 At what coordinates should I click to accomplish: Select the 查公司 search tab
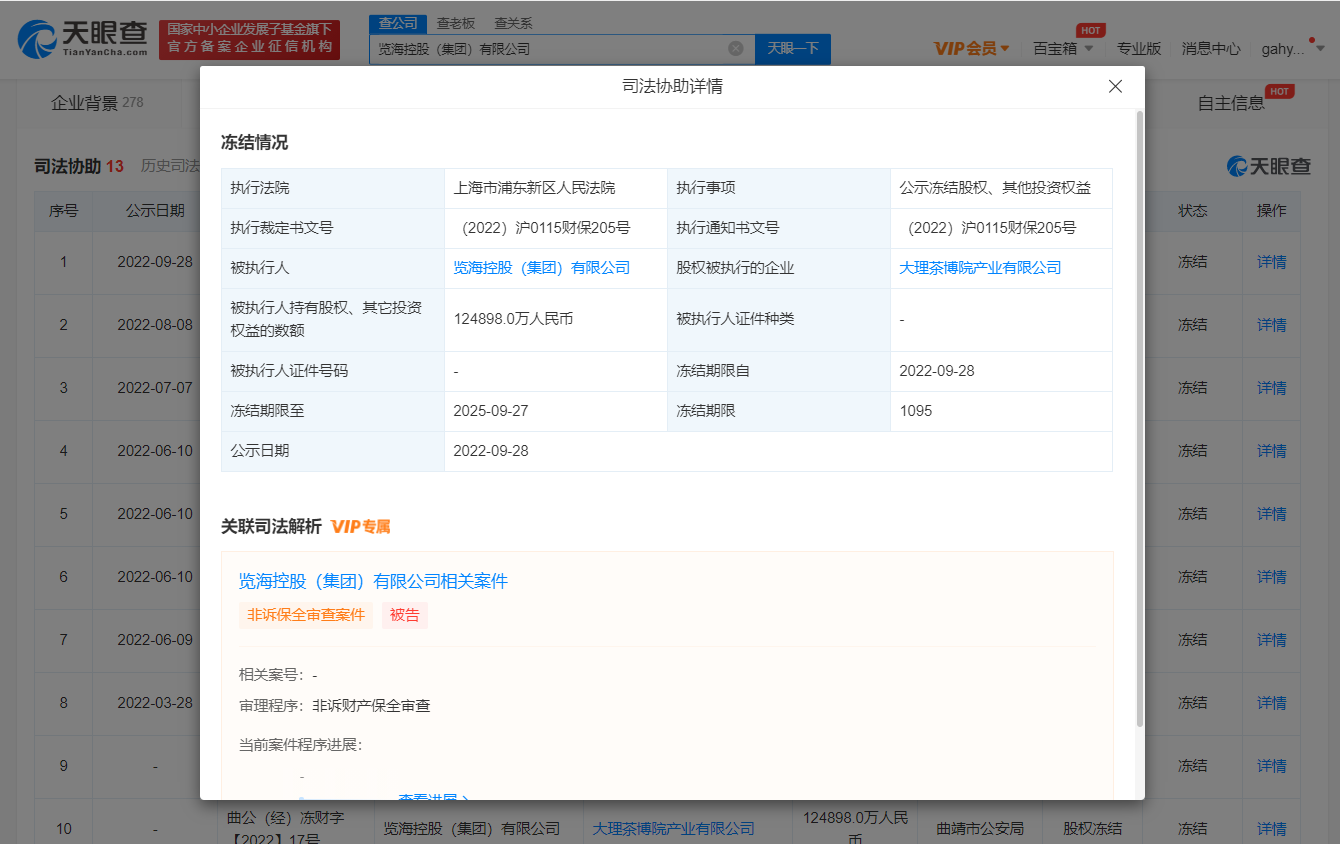point(398,23)
